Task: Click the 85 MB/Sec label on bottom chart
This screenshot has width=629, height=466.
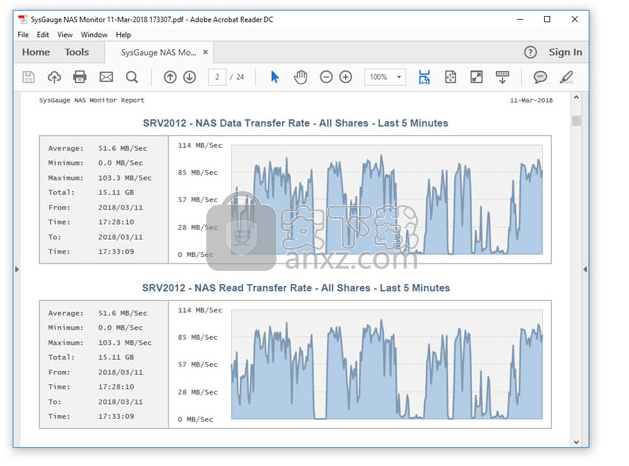Action: coord(198,337)
